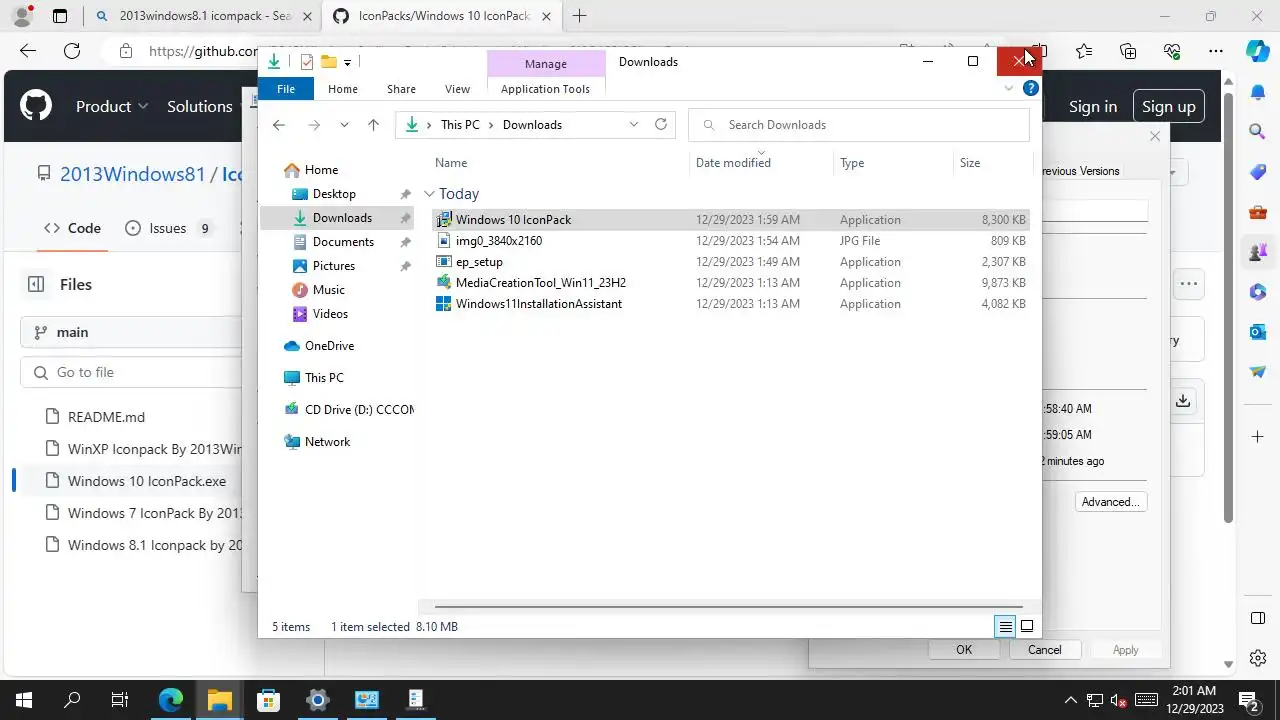Open Customize Quick Access Toolbar dropdown
Viewport: 1280px width, 720px height.
(347, 62)
